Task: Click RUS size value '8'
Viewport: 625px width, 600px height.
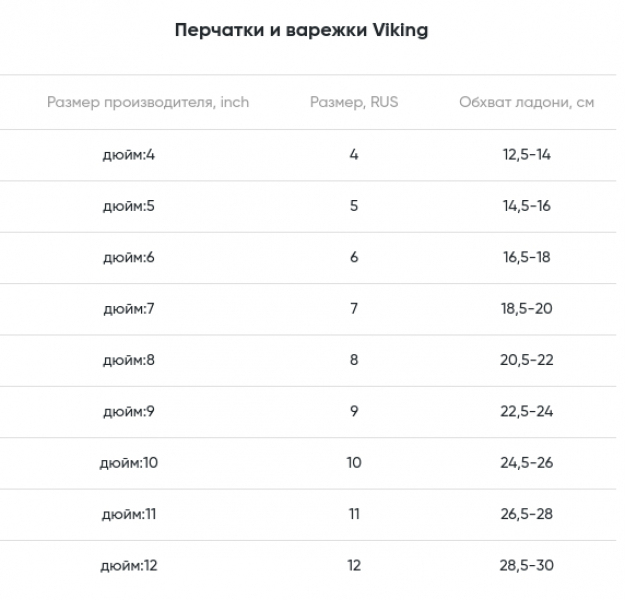Action: point(354,360)
